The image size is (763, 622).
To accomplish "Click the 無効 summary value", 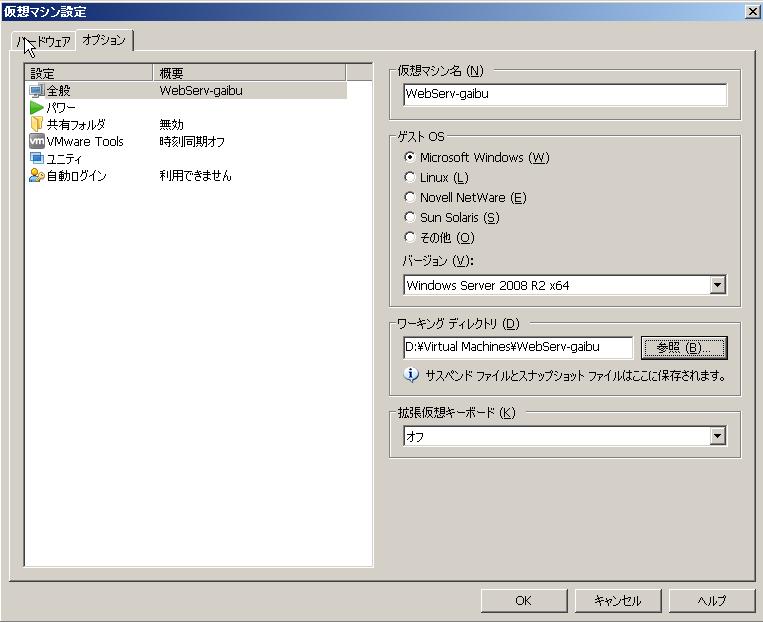I will point(172,125).
